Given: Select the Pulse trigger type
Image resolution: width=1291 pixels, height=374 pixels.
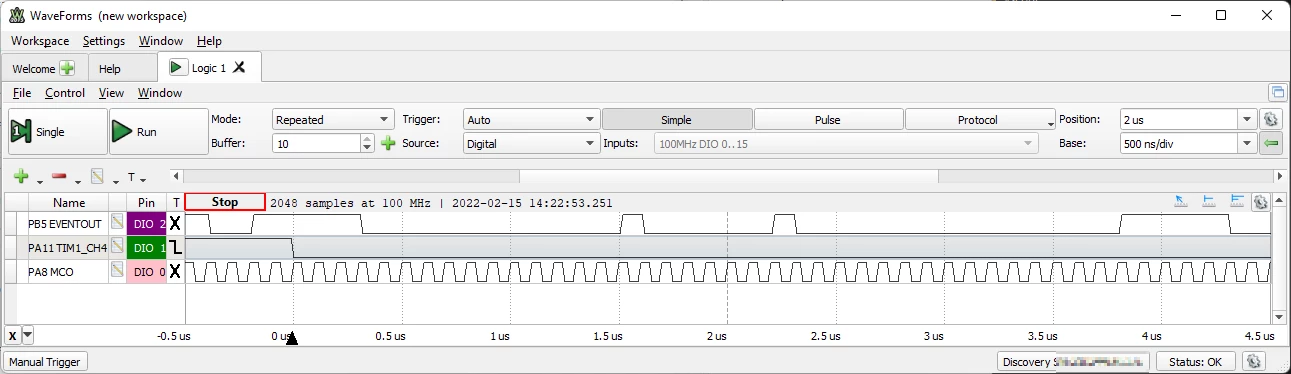Looking at the screenshot, I should (x=828, y=120).
